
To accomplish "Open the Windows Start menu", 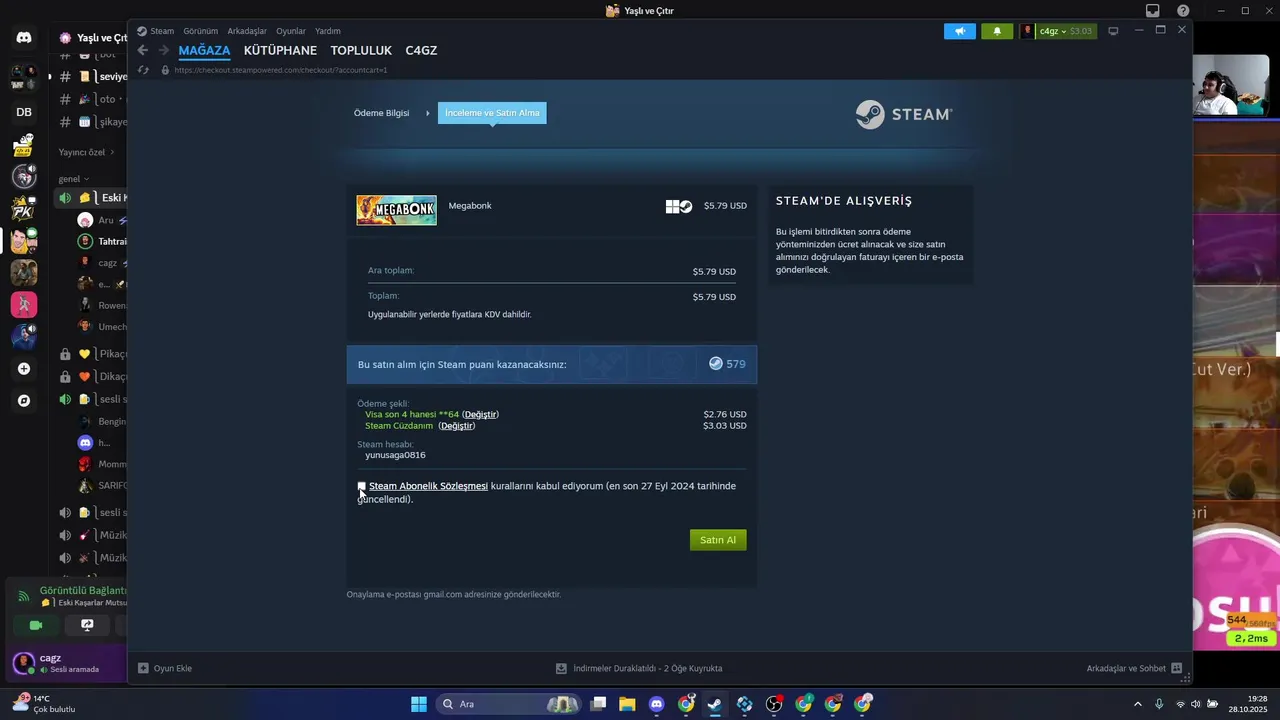I will click(x=419, y=704).
